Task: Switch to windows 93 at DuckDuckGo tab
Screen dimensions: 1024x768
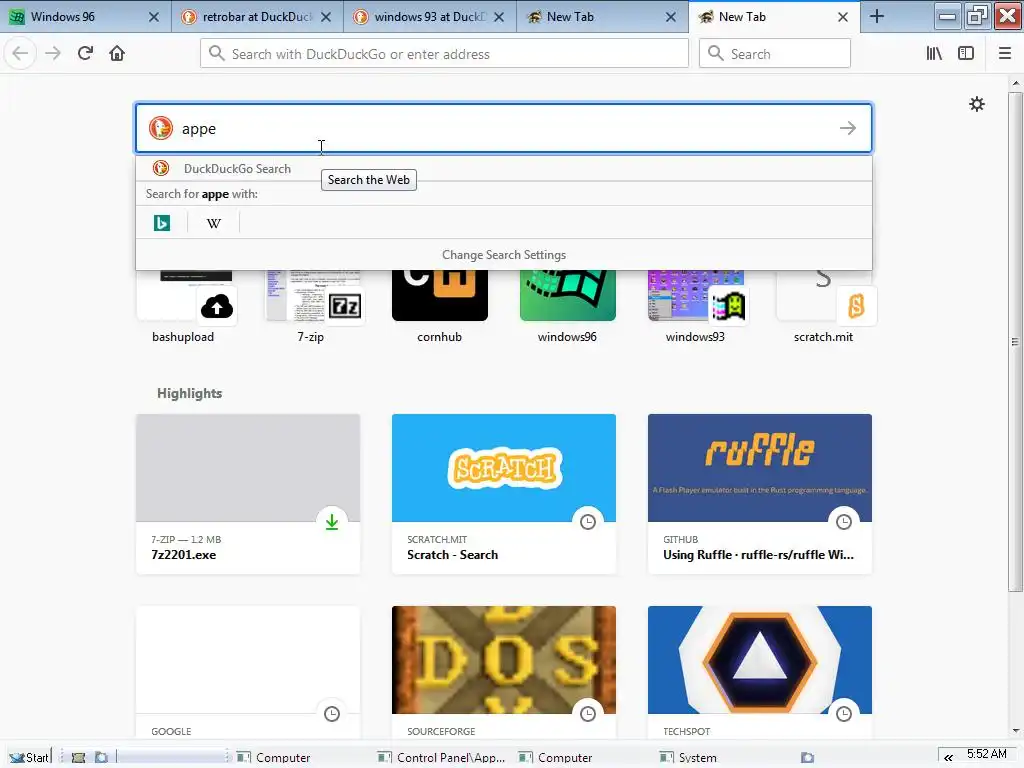Action: click(429, 17)
